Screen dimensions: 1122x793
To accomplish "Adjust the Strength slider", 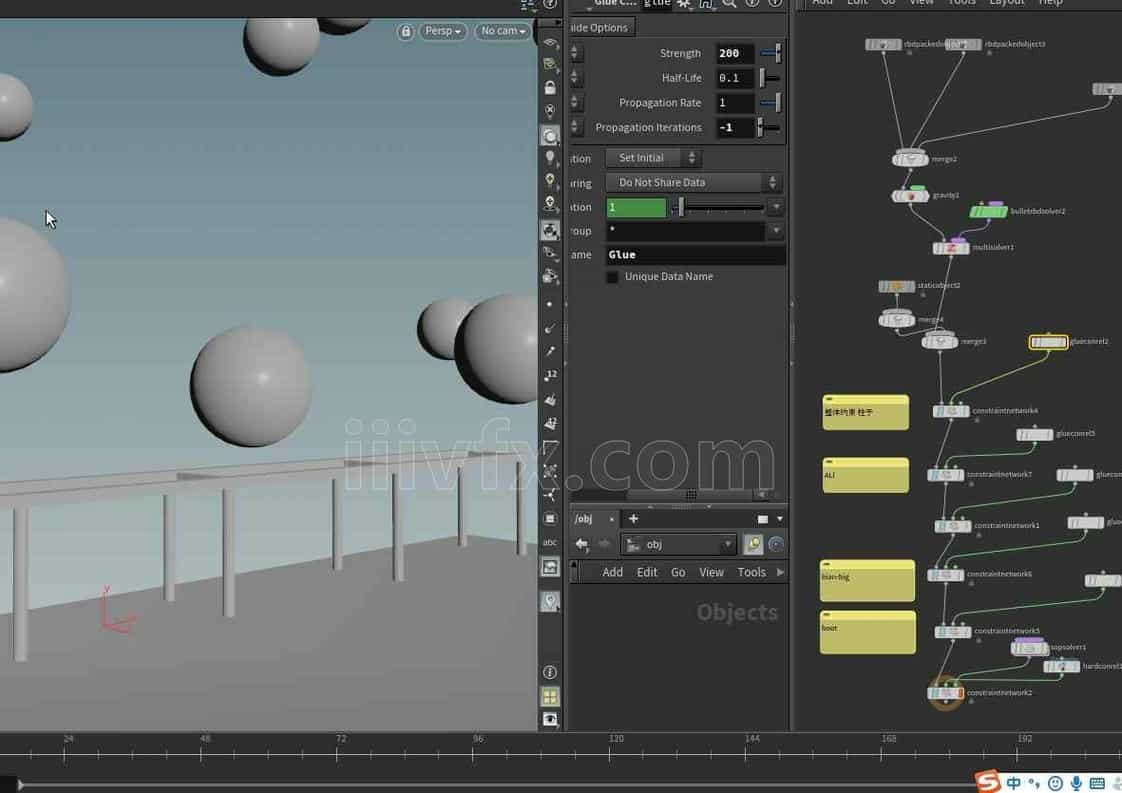I will pyautogui.click(x=770, y=54).
